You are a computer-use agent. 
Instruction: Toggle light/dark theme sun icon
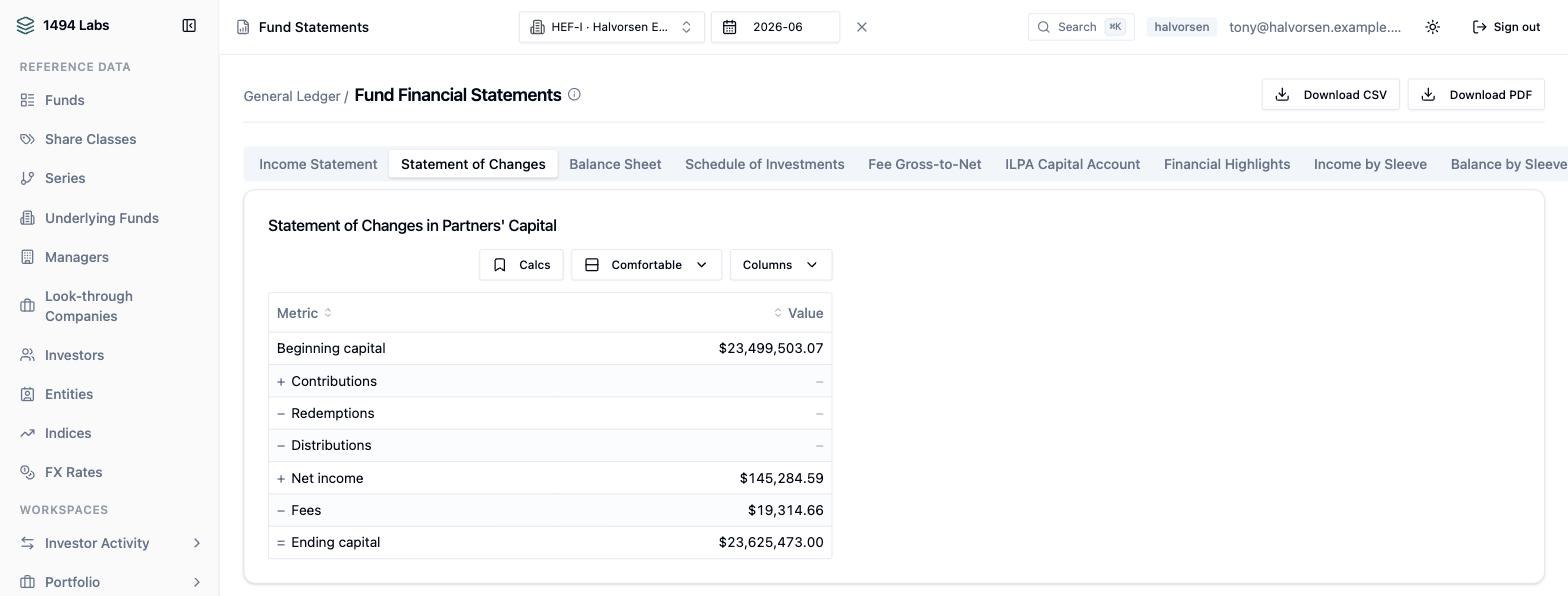(x=1433, y=27)
